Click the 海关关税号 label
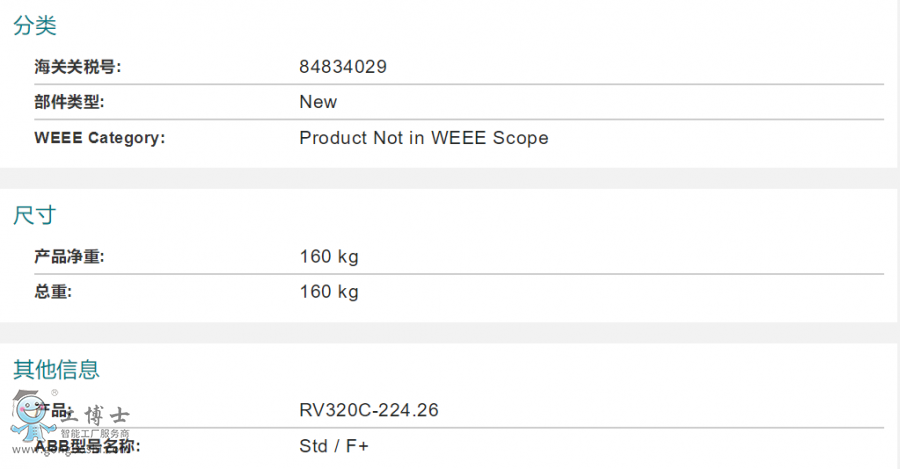This screenshot has height=469, width=900. 78,67
